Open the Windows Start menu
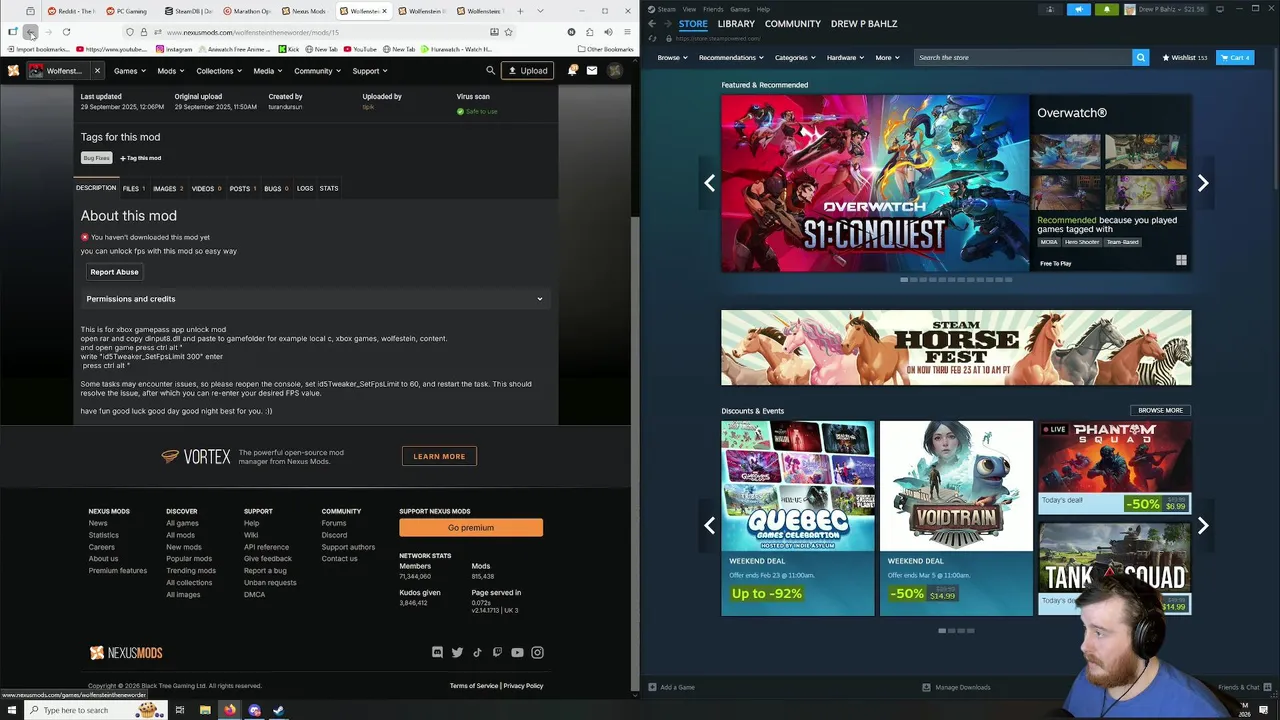Screen dimensions: 1280x720 (x=12, y=710)
